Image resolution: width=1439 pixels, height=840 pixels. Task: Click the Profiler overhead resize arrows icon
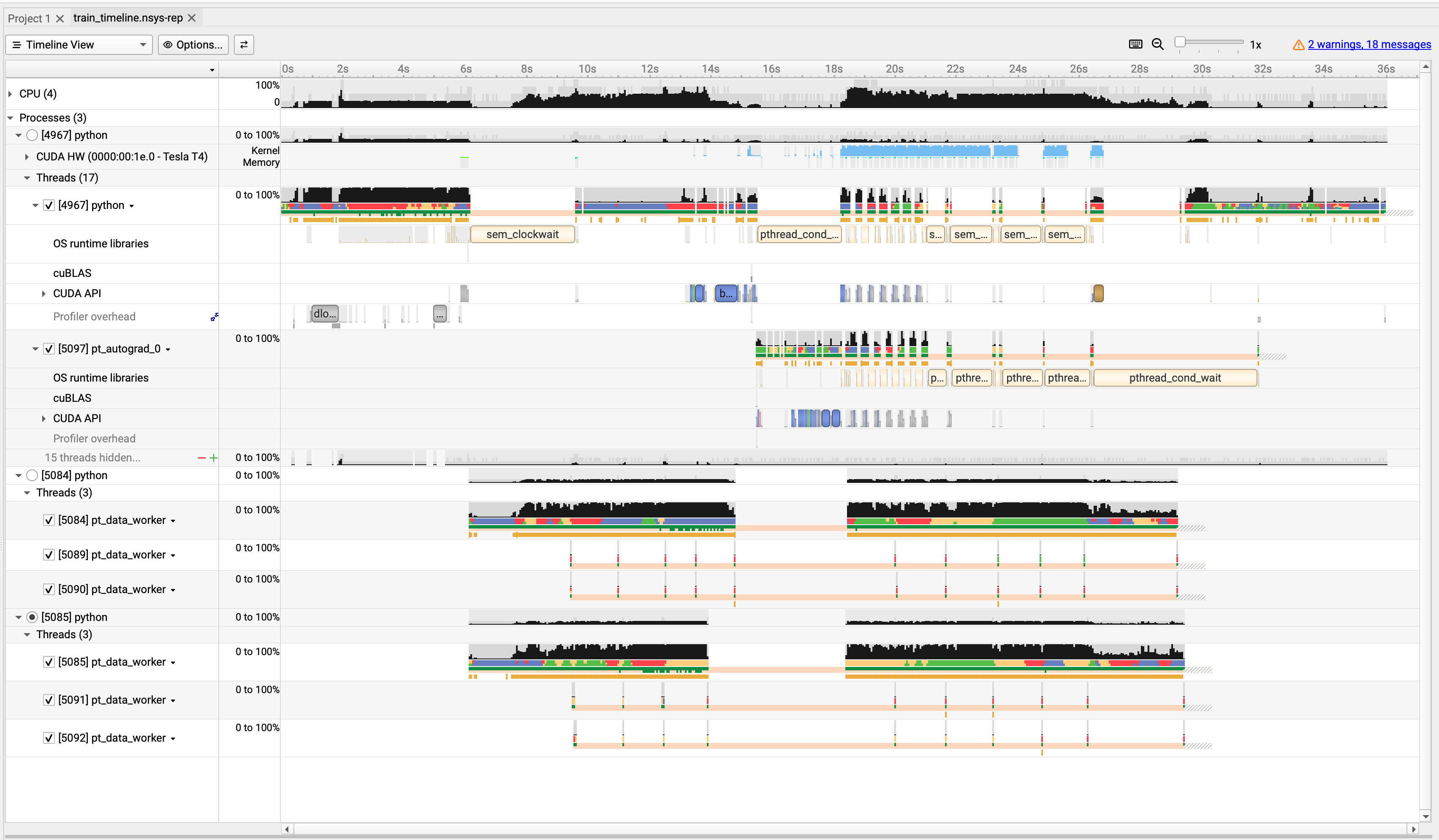[214, 316]
